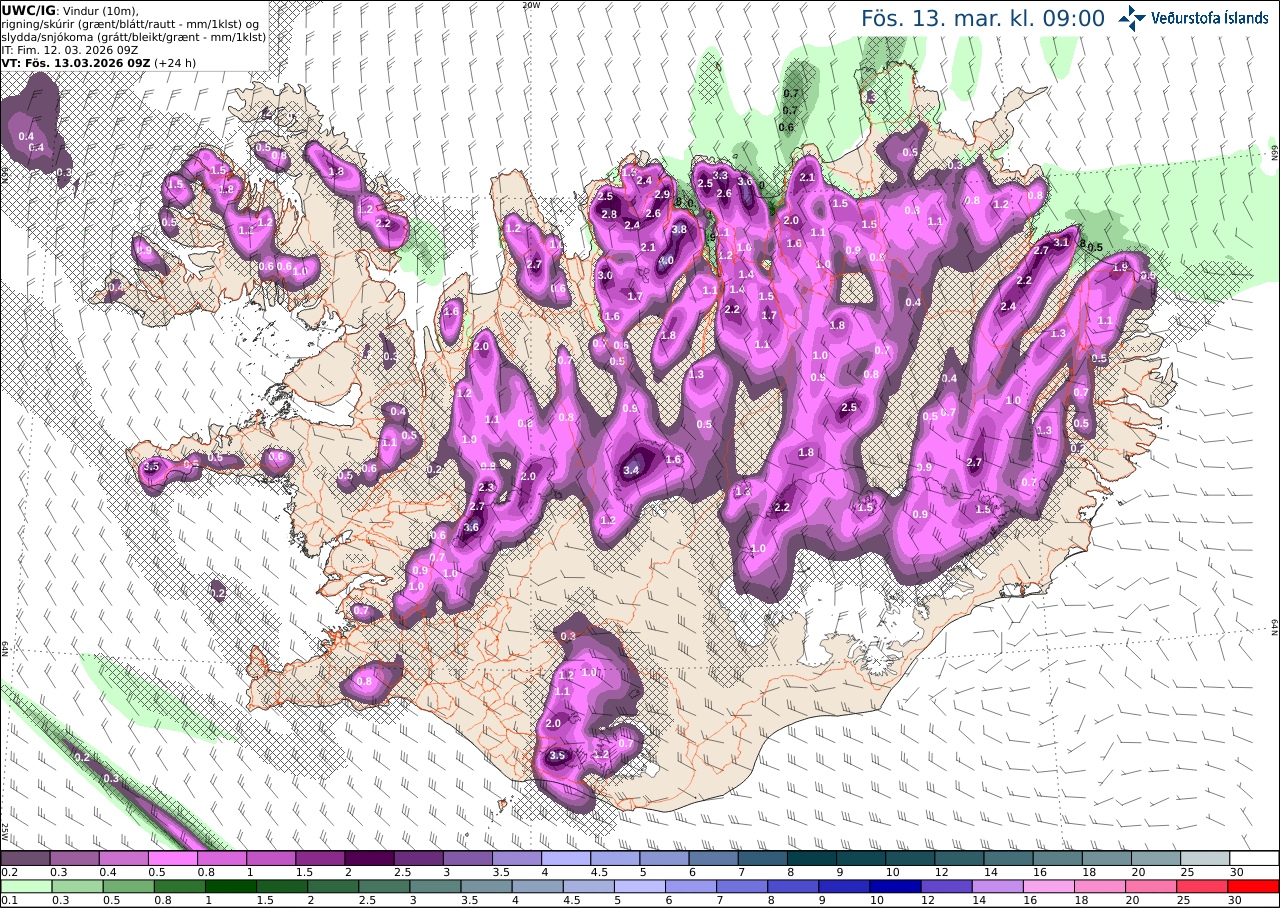Click the 3.5 value on Snæfellsnes peninsula
The width and height of the screenshot is (1280, 908).
point(152,466)
